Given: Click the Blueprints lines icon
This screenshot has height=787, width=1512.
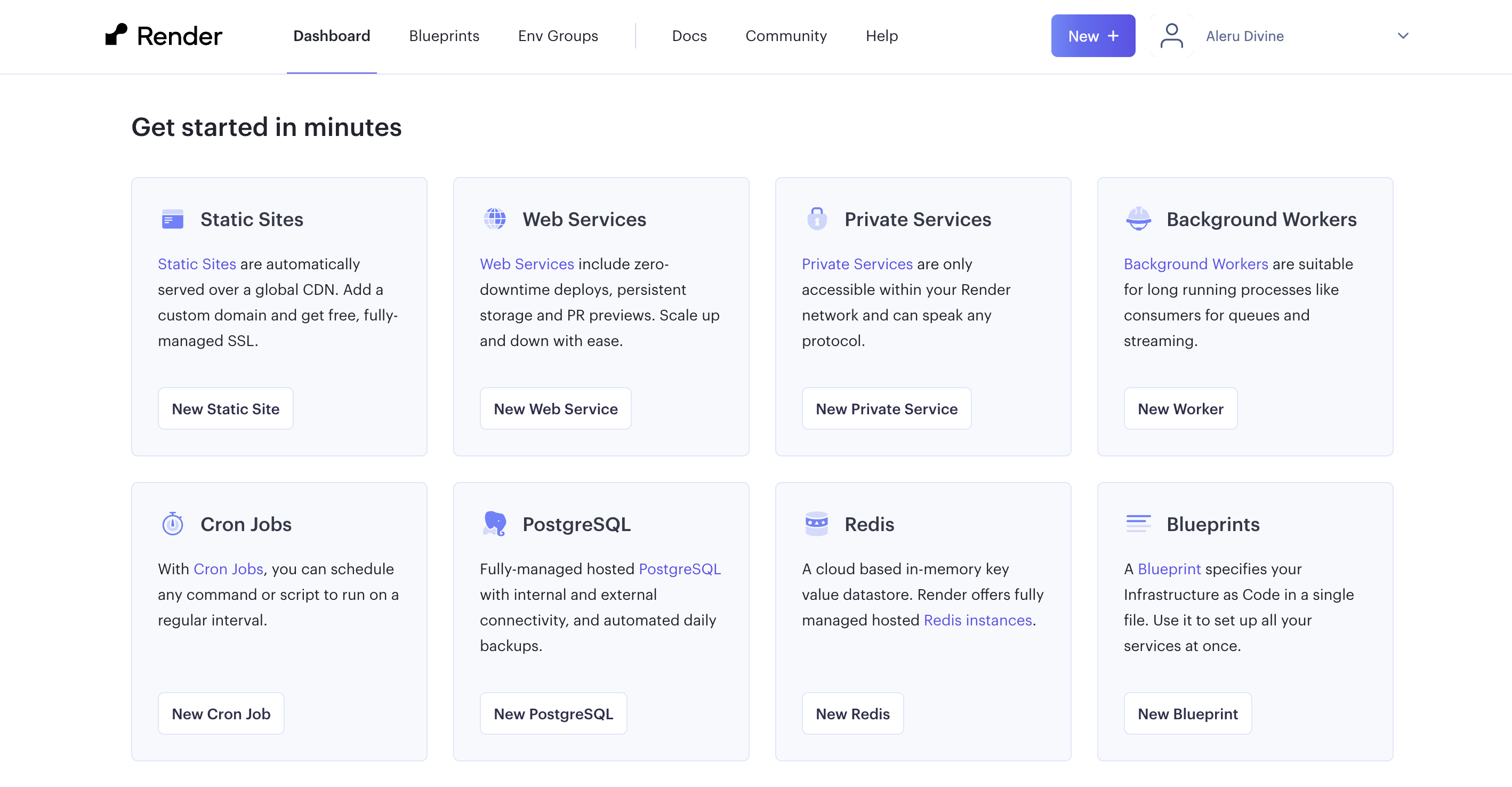Looking at the screenshot, I should 1138,523.
